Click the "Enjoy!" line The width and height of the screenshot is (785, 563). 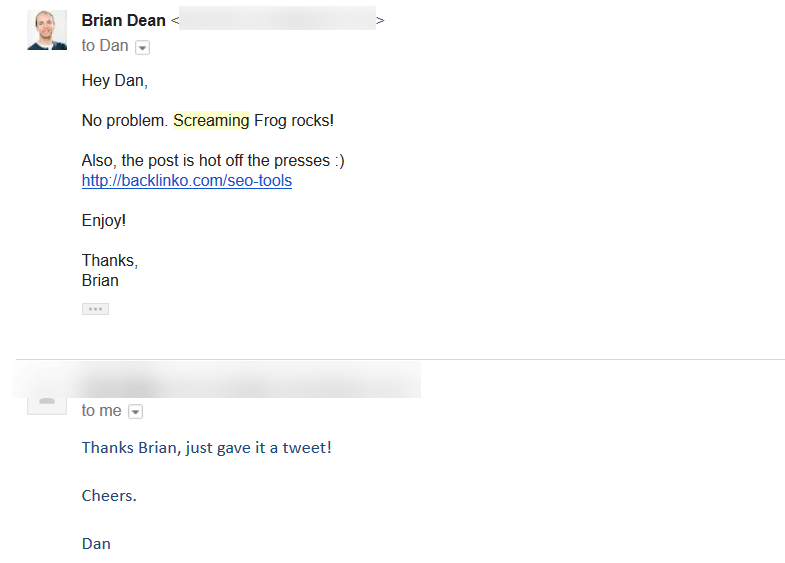pos(104,221)
